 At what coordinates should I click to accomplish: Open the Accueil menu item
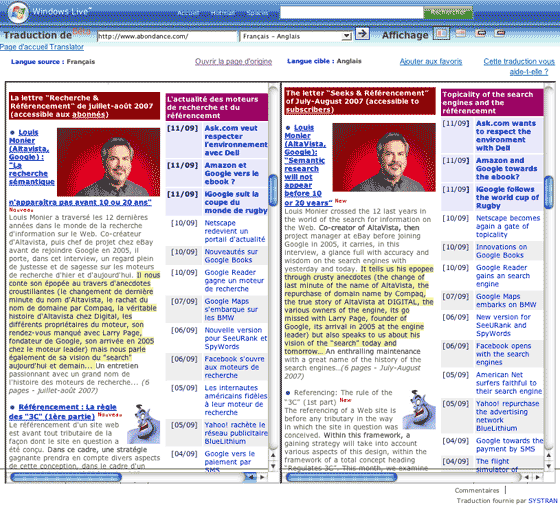coord(188,12)
